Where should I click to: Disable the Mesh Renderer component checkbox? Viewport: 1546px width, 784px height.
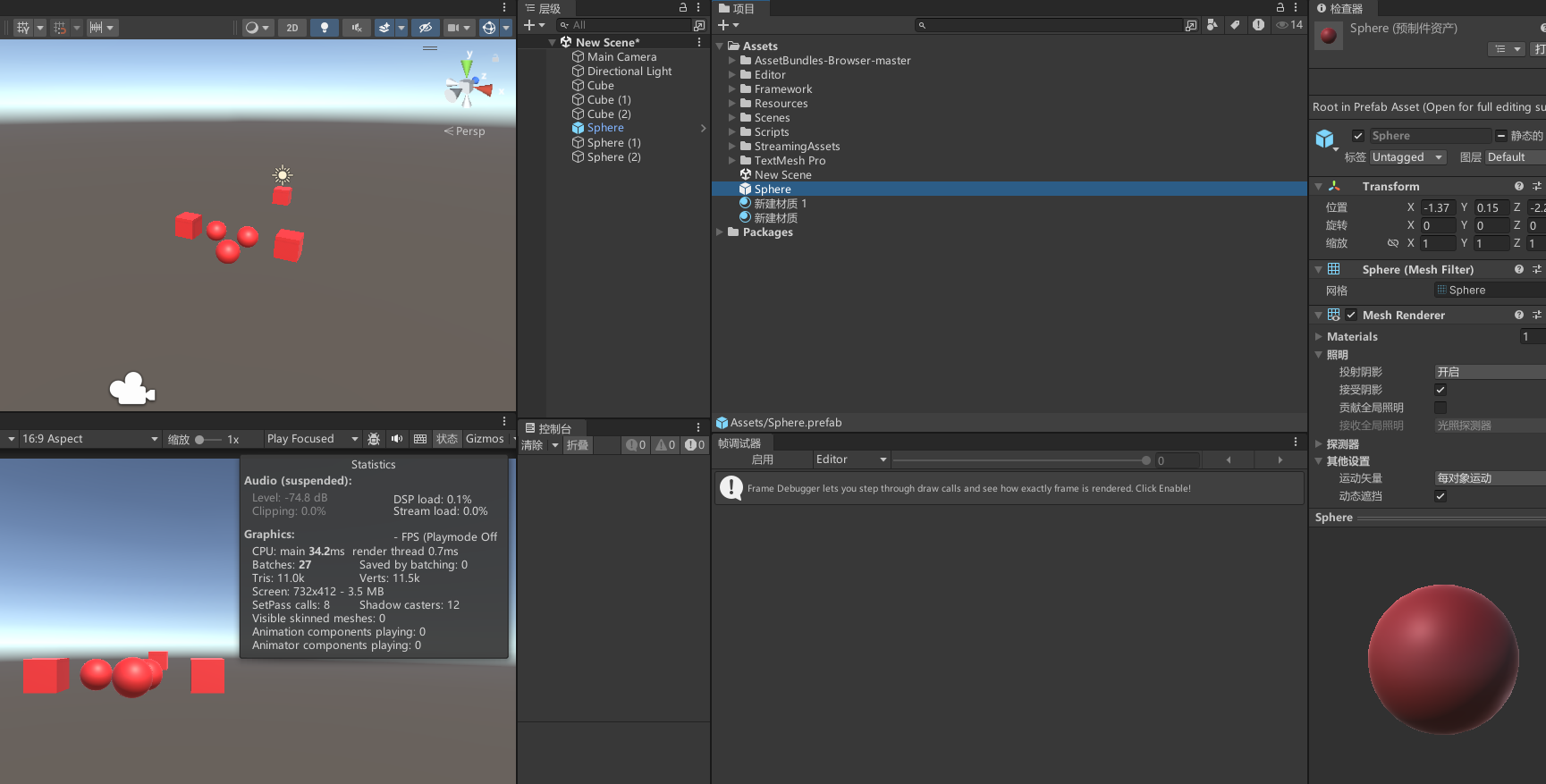[x=1351, y=315]
